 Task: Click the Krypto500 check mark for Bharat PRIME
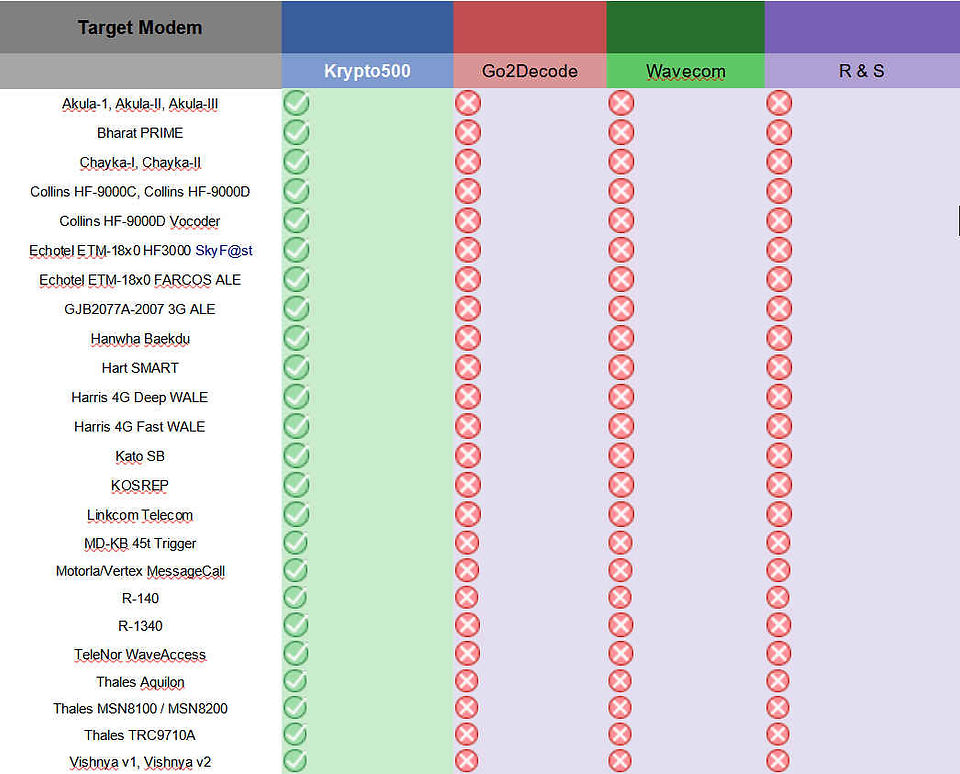click(296, 132)
